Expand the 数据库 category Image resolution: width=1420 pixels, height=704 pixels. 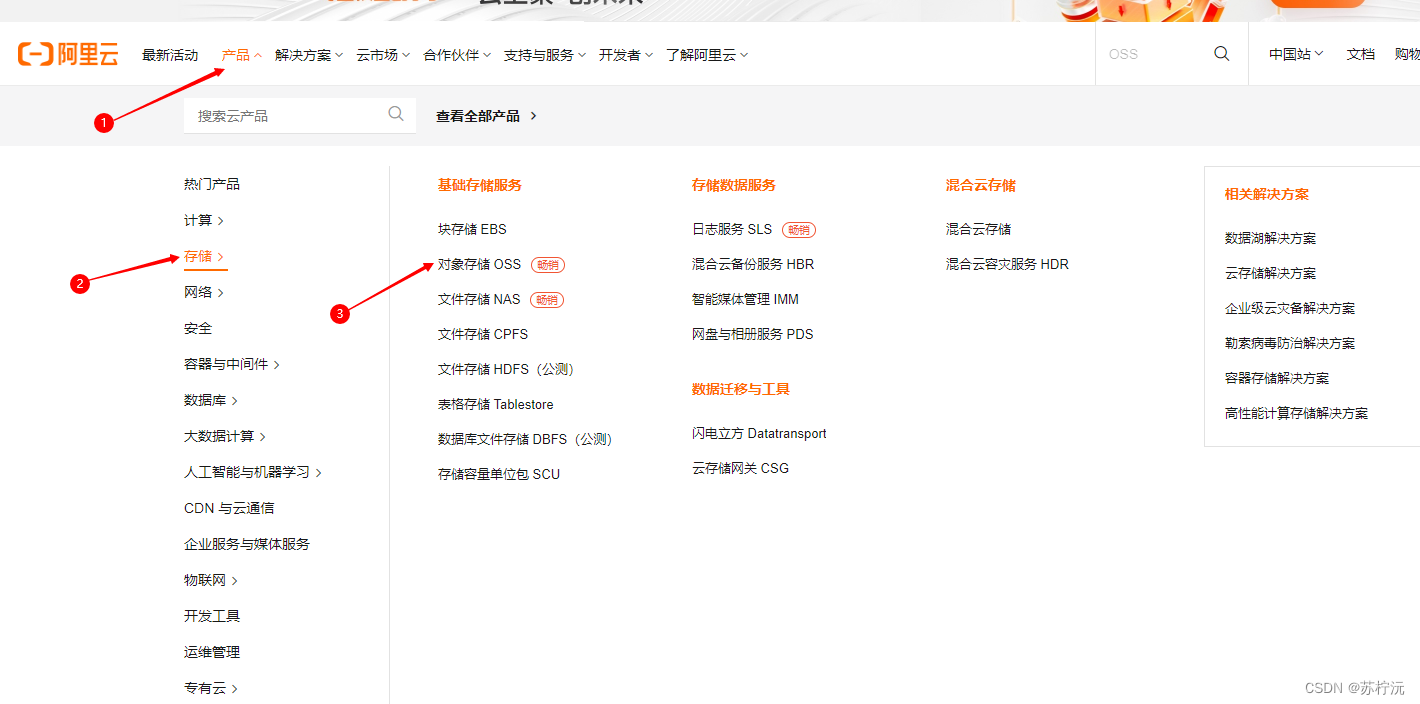coord(211,400)
